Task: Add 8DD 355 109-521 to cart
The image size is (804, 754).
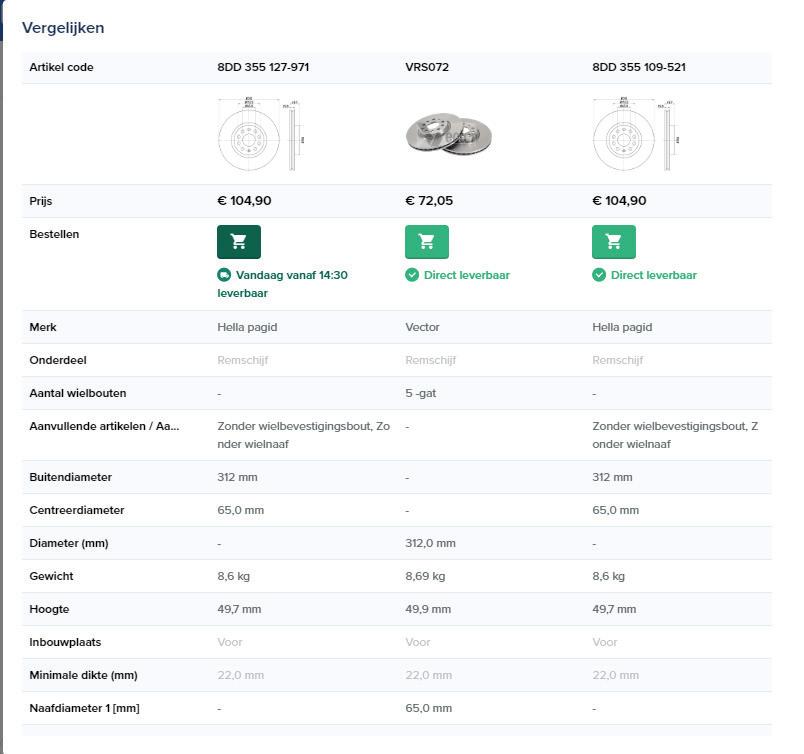Action: (614, 242)
